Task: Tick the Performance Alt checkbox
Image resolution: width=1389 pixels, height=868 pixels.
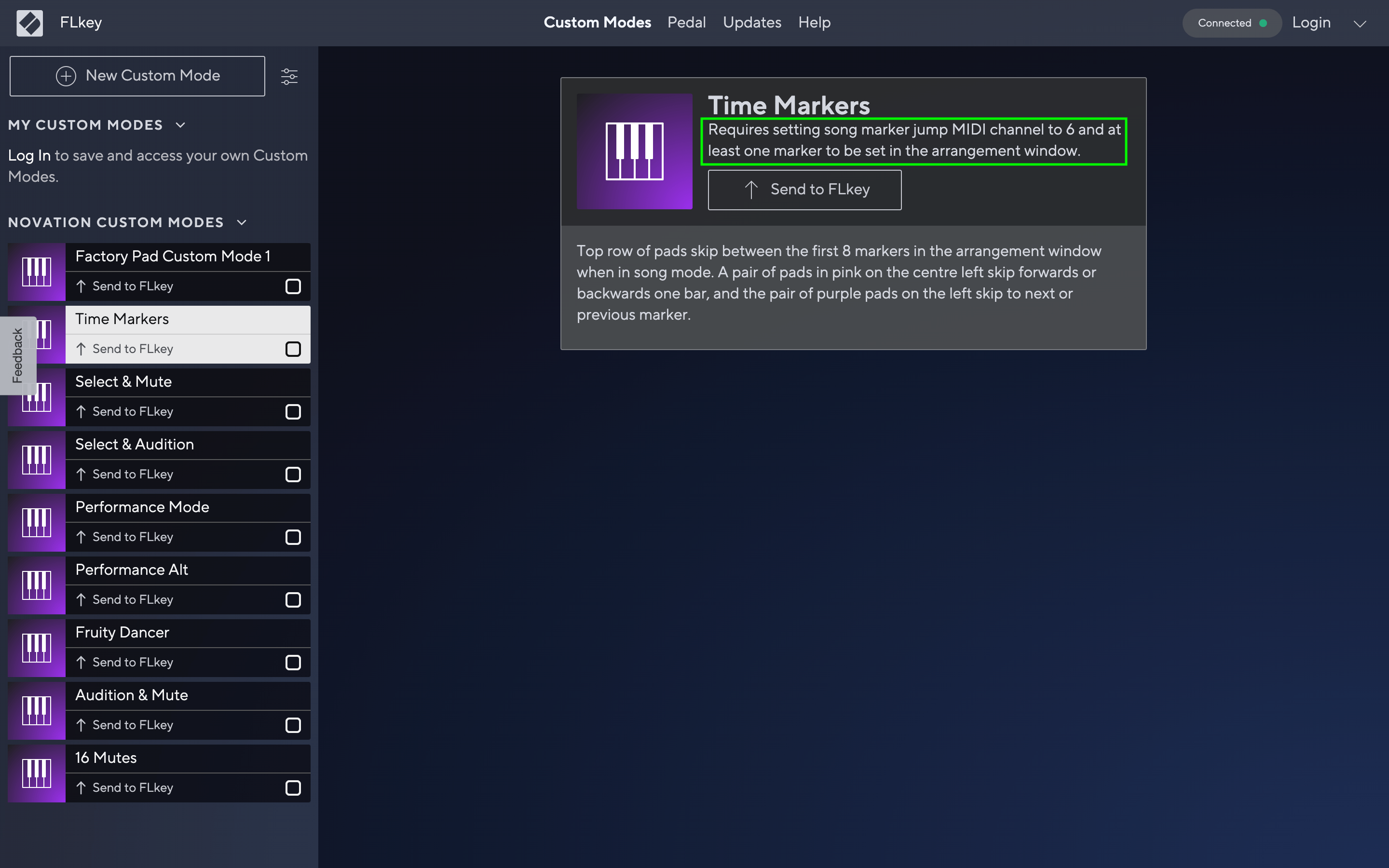Action: pyautogui.click(x=293, y=599)
